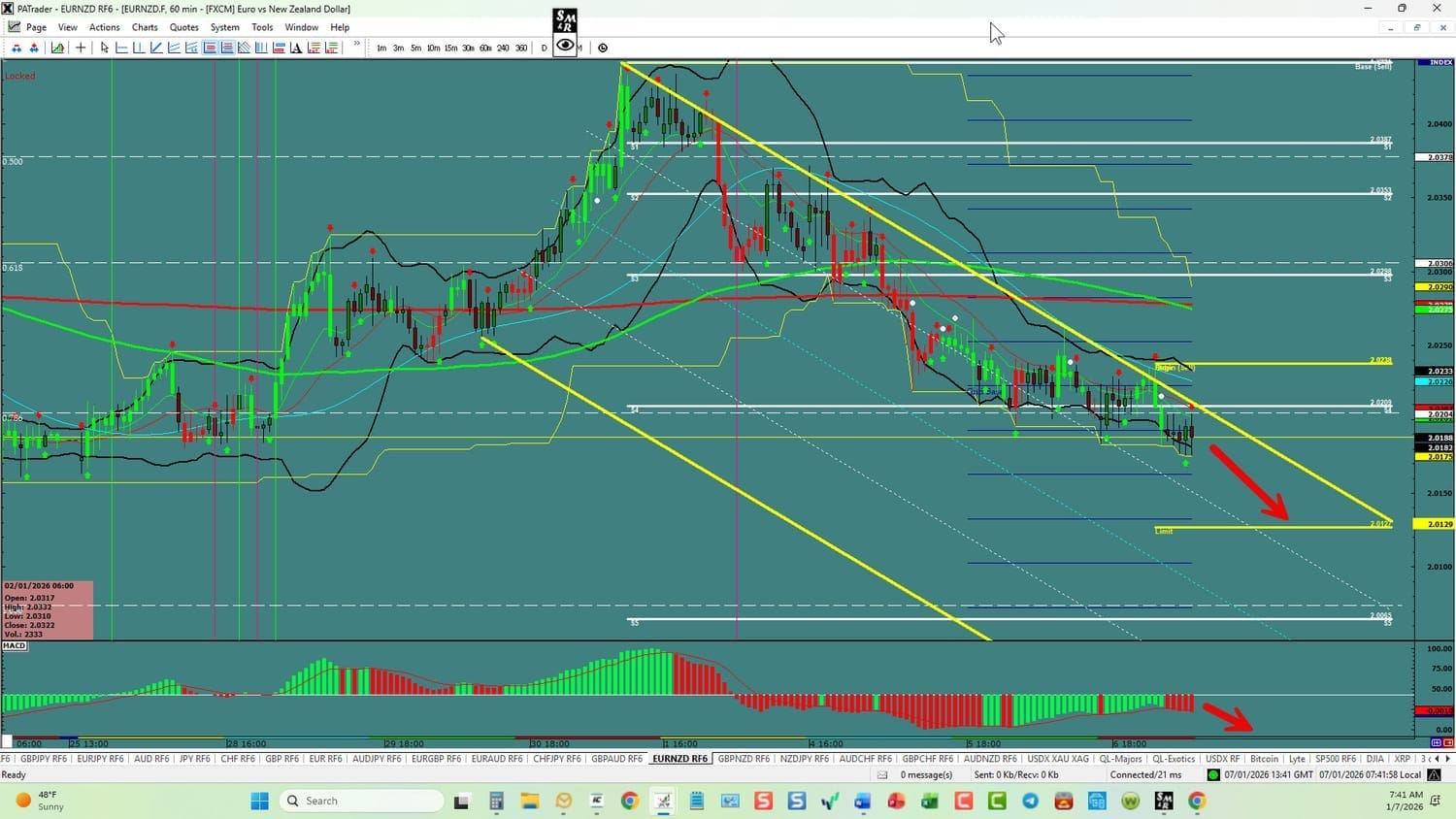Screen dimensions: 1456x819
Task: Select the vertical lines drawing tool
Action: point(261,48)
